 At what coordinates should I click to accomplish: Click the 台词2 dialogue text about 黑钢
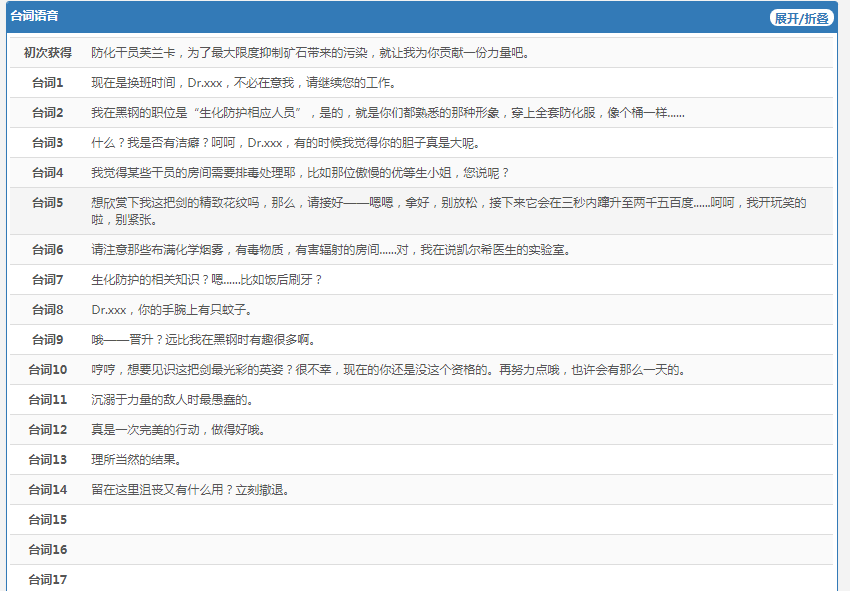[387, 113]
